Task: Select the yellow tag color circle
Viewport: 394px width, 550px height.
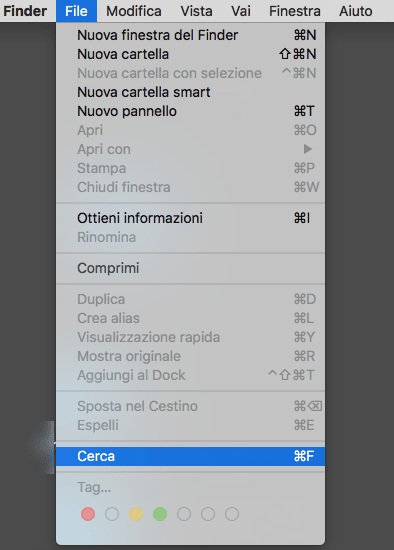Action: [136, 514]
